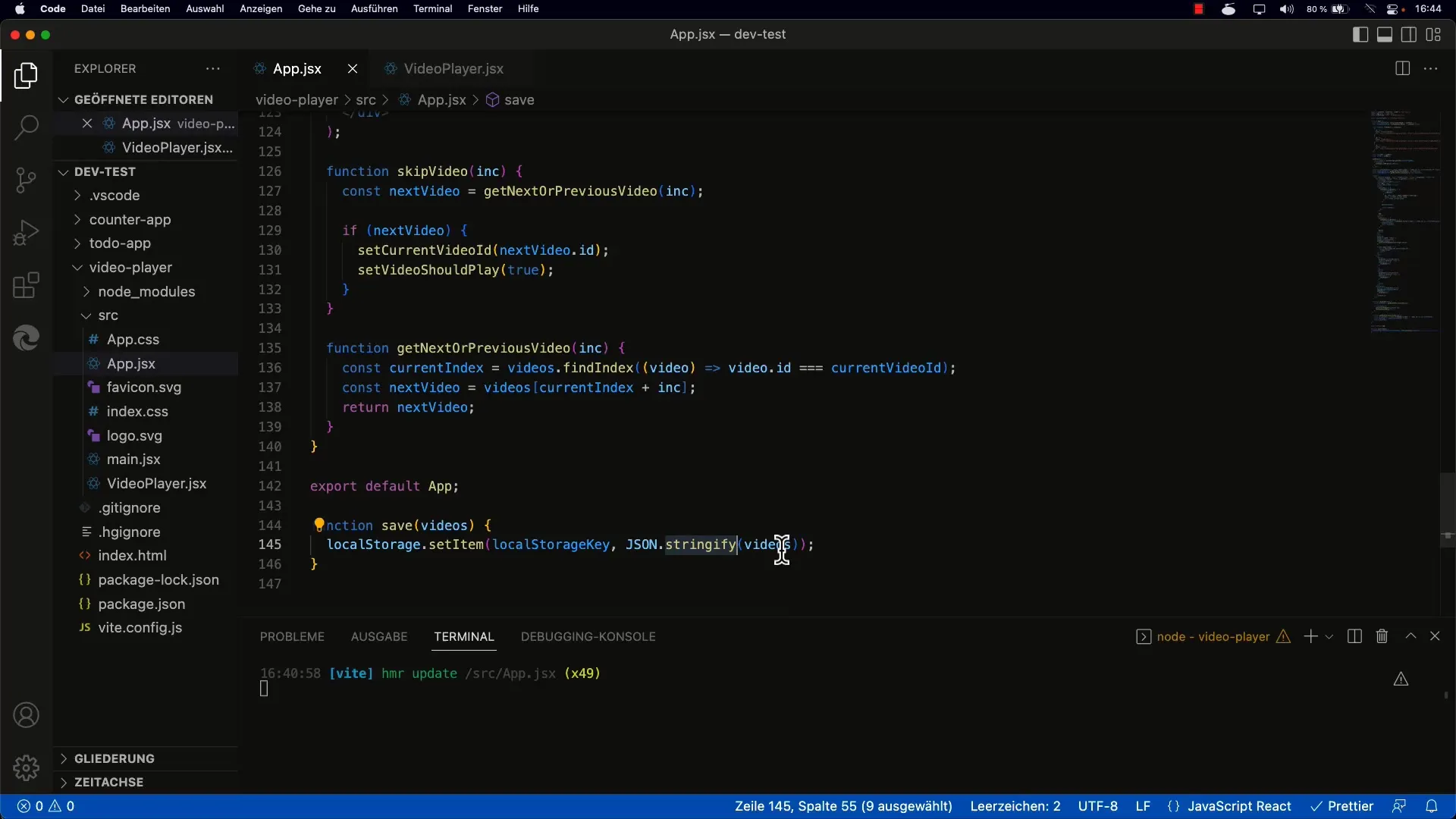Open the macOS volume control icon
Image resolution: width=1456 pixels, height=819 pixels.
point(1287,9)
